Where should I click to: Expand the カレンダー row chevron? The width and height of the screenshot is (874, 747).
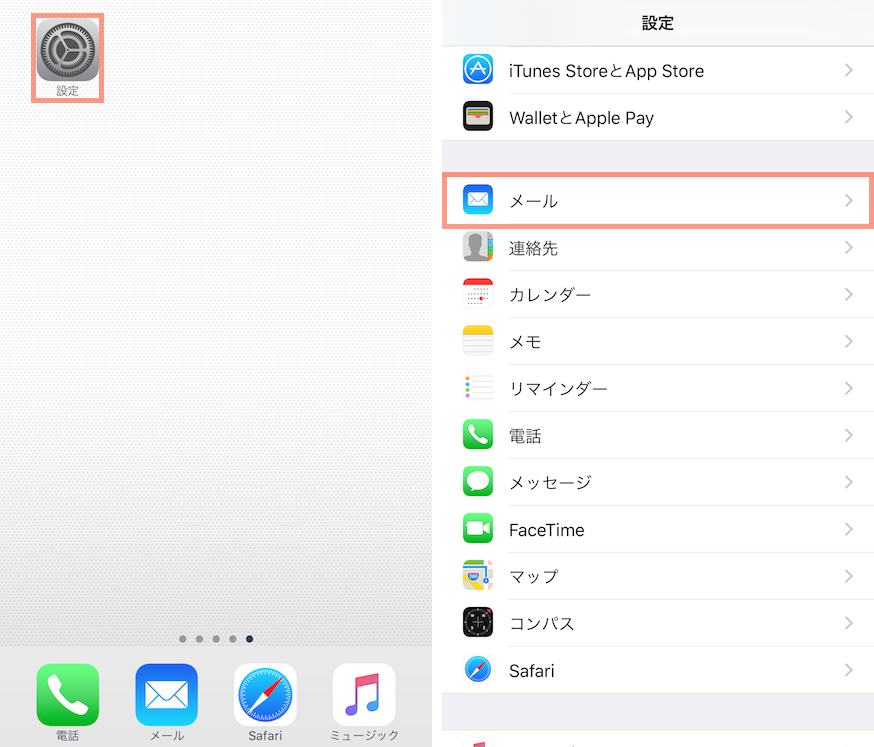pyautogui.click(x=848, y=294)
